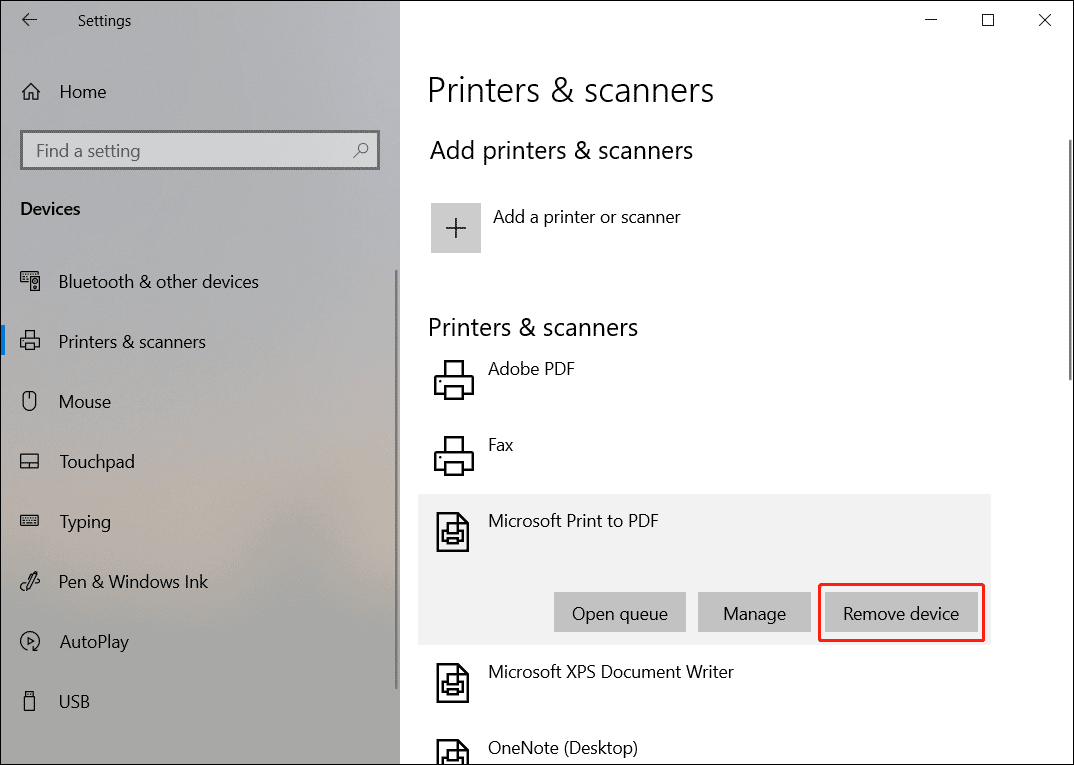Select 'Adobe PDF' printer name

pos(531,368)
